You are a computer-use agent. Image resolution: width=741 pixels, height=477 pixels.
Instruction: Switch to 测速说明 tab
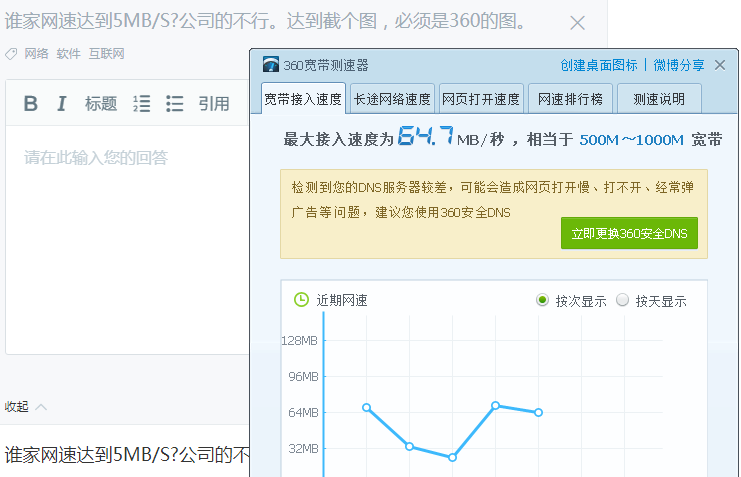tap(659, 99)
